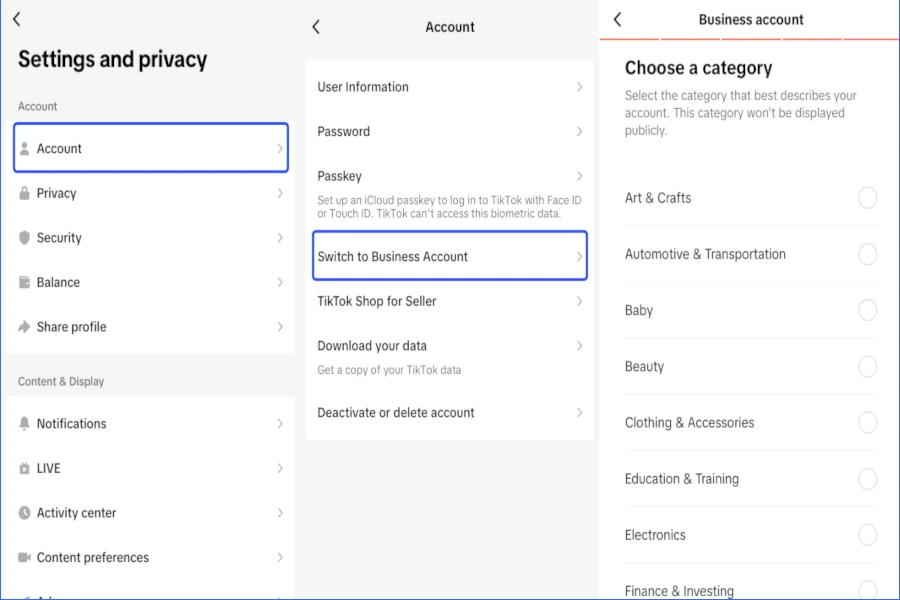
Task: Select Education & Training radio button
Action: point(867,479)
